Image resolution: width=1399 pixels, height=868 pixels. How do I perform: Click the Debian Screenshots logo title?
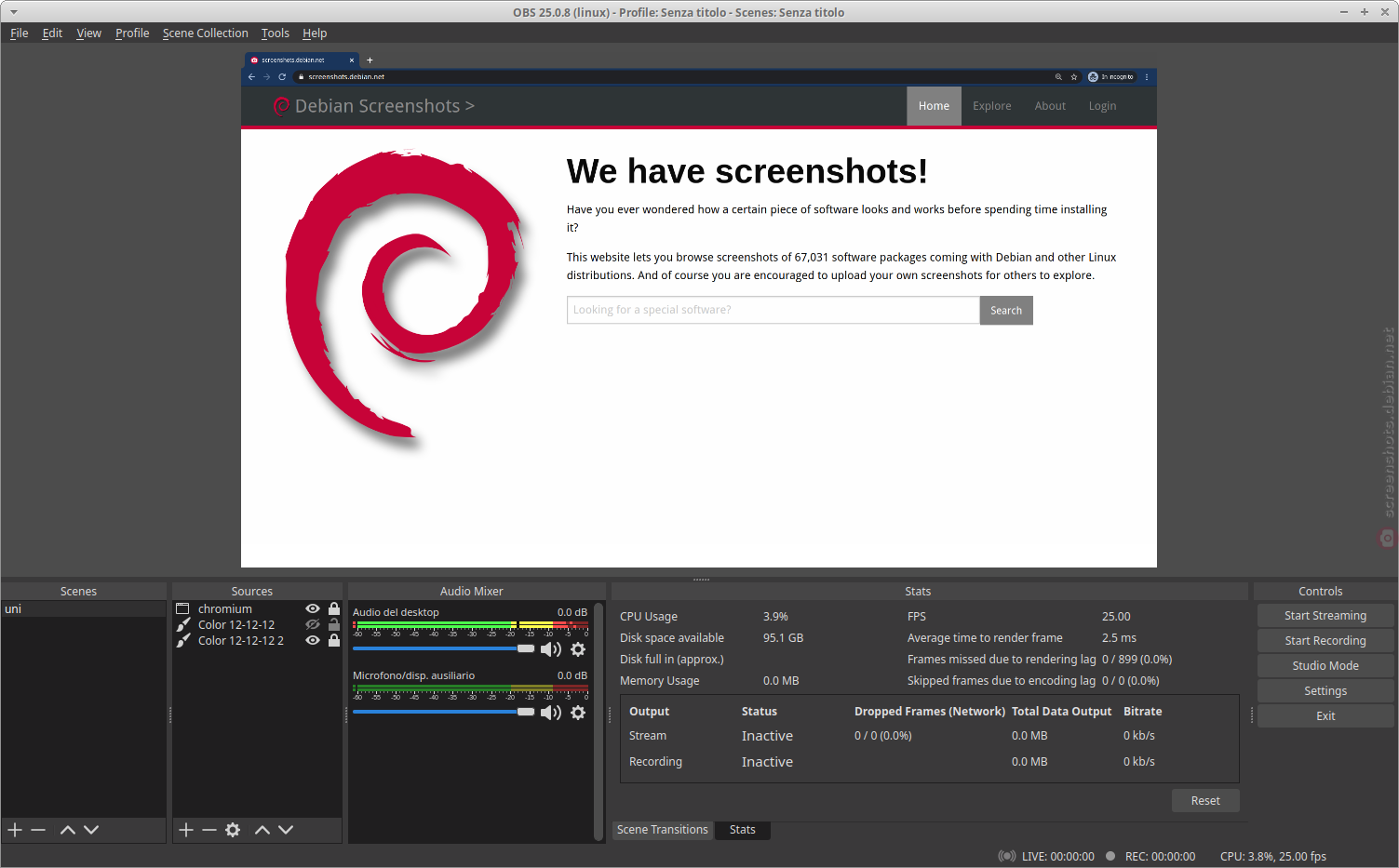pyautogui.click(x=374, y=106)
